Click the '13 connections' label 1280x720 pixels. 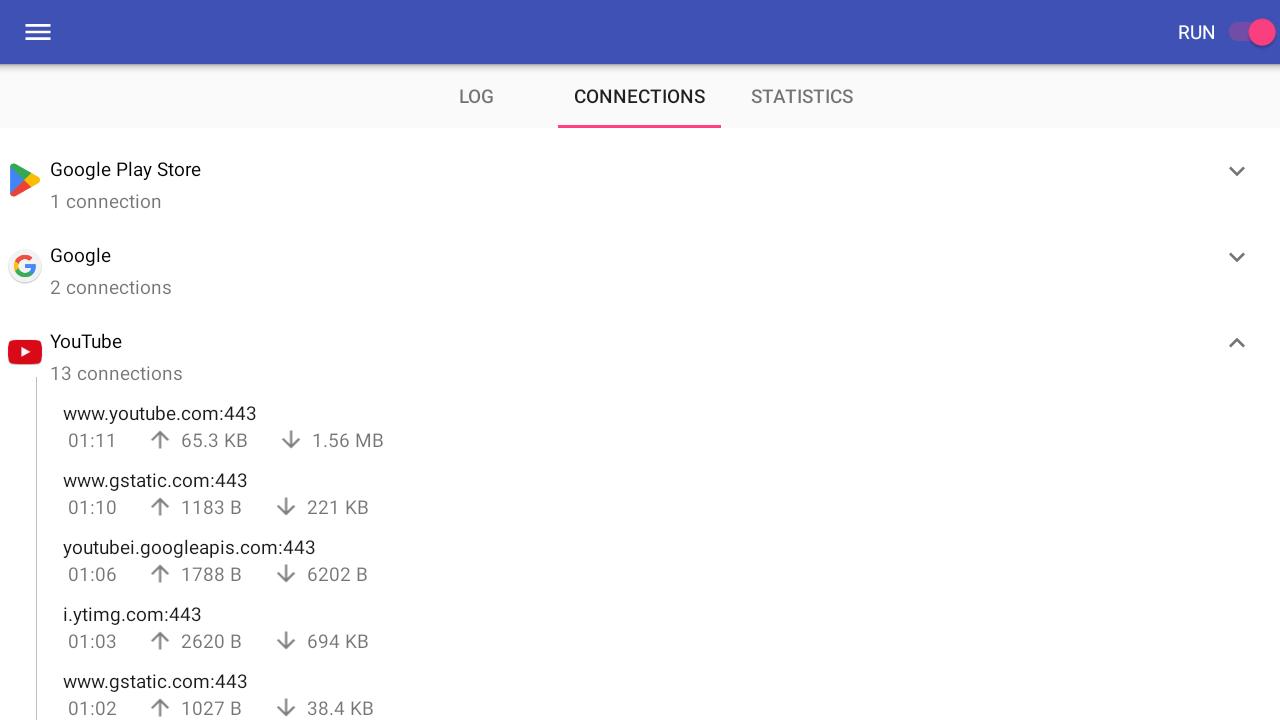click(x=116, y=374)
